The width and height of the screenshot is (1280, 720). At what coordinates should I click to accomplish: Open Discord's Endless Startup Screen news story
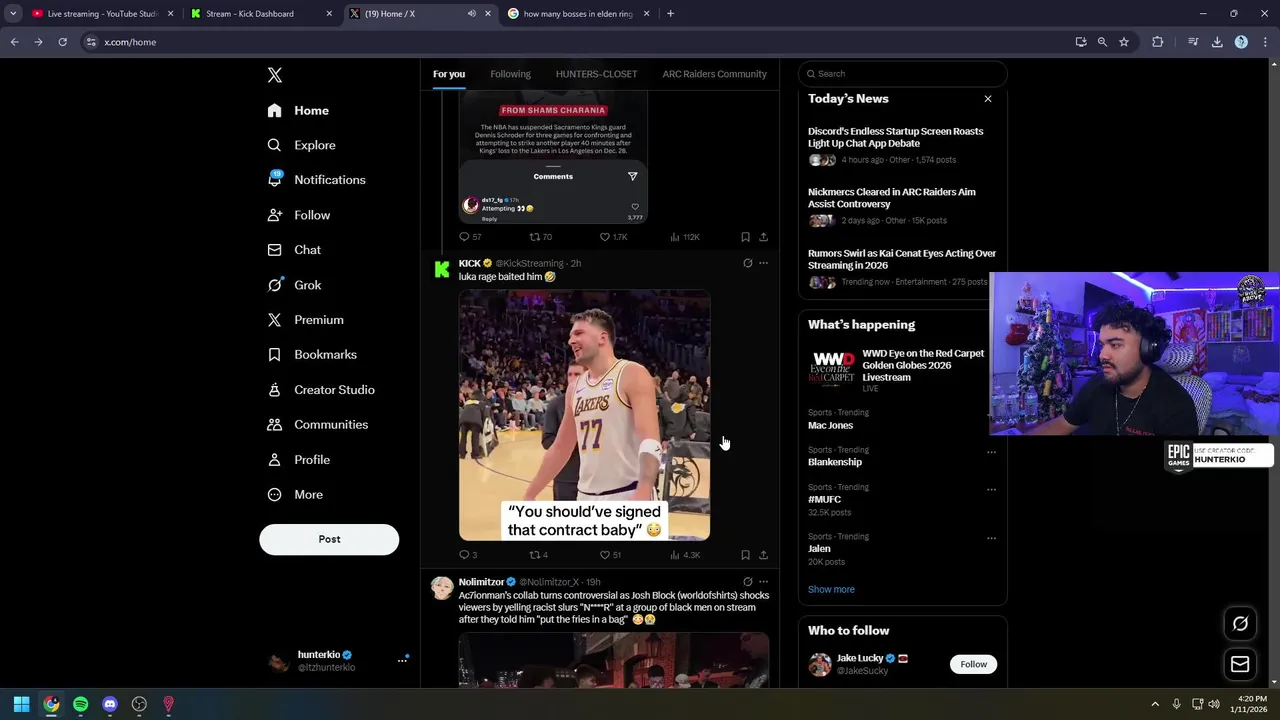(895, 137)
